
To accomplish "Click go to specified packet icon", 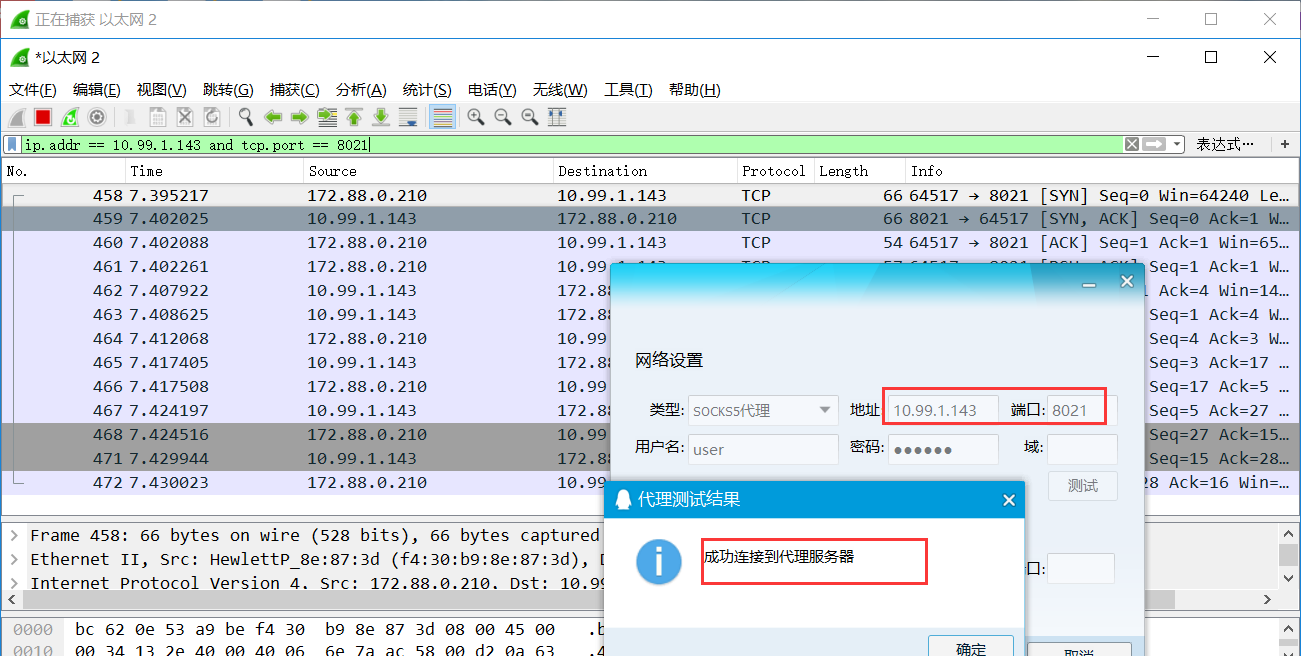I will [x=326, y=117].
